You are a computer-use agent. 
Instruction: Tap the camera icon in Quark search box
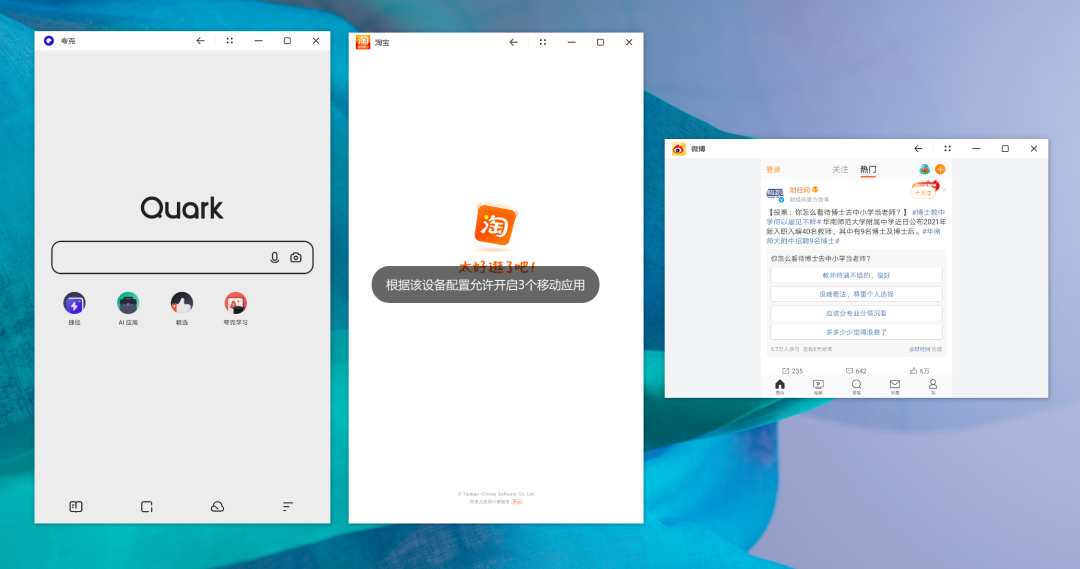(295, 257)
